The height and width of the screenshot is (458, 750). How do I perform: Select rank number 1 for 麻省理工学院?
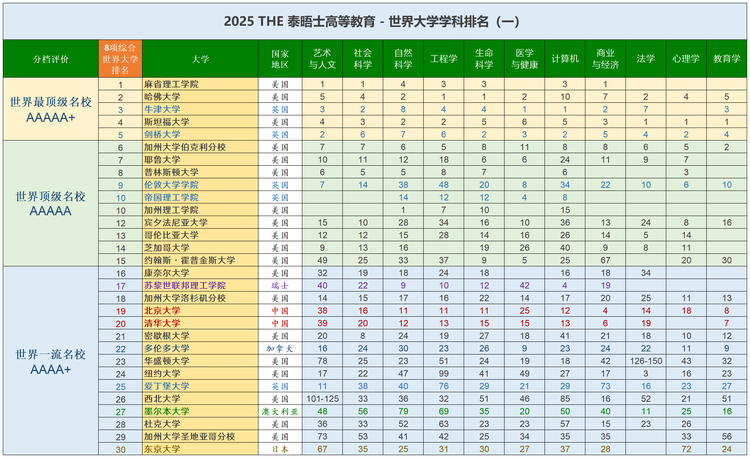tap(121, 85)
